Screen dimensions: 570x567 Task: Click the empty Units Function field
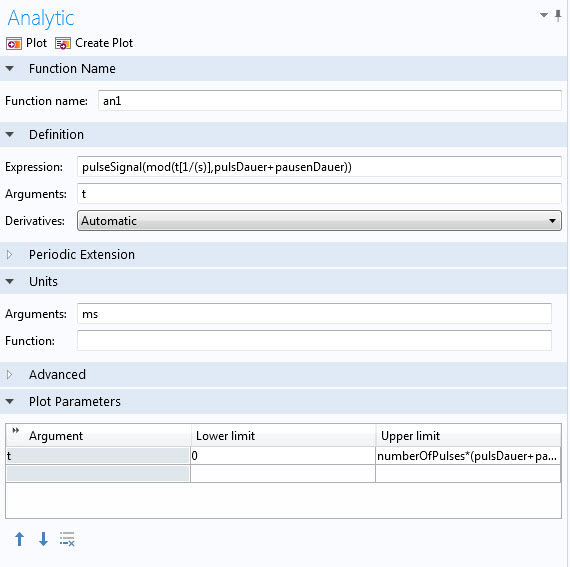(314, 341)
